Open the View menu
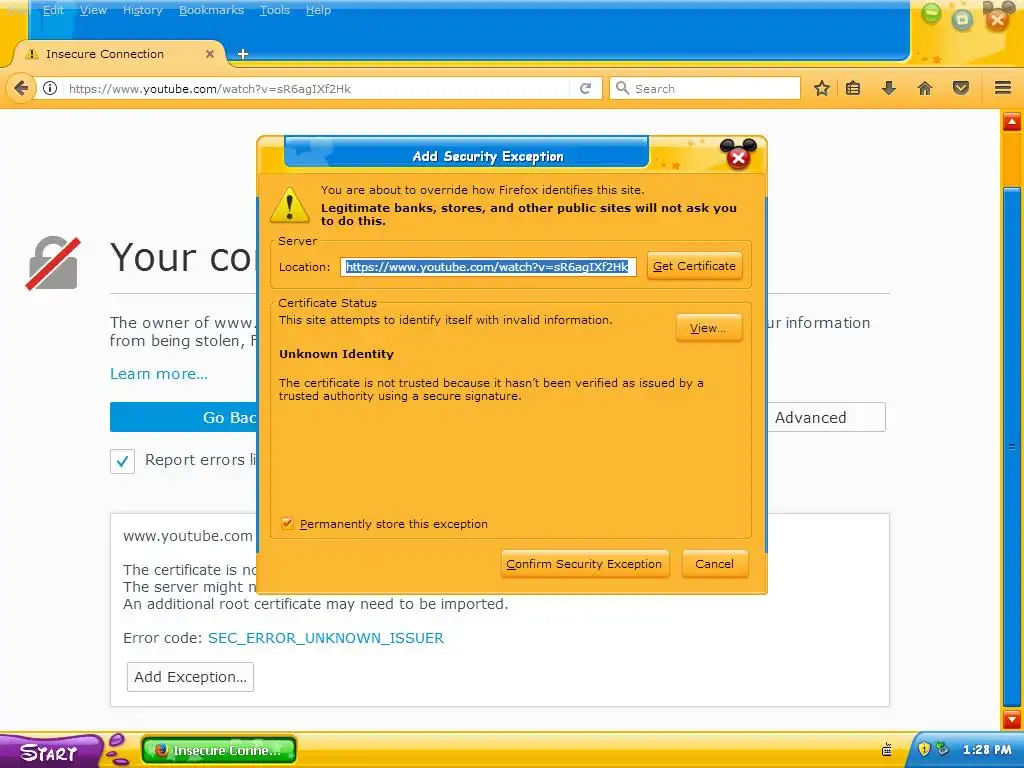Viewport: 1024px width, 768px height. coord(93,10)
